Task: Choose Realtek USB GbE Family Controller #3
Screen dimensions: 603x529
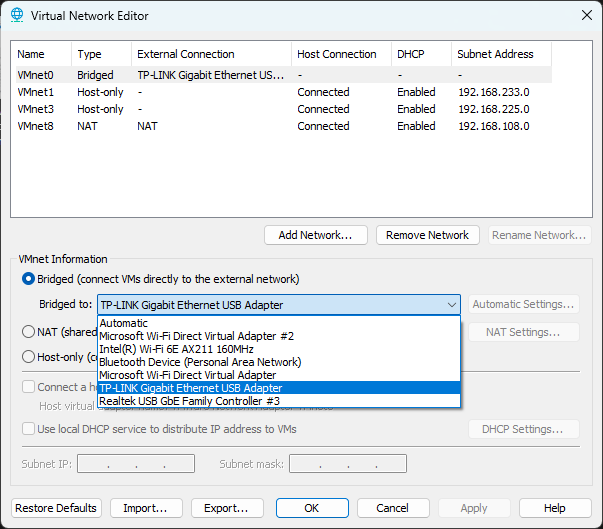Action: click(x=279, y=401)
